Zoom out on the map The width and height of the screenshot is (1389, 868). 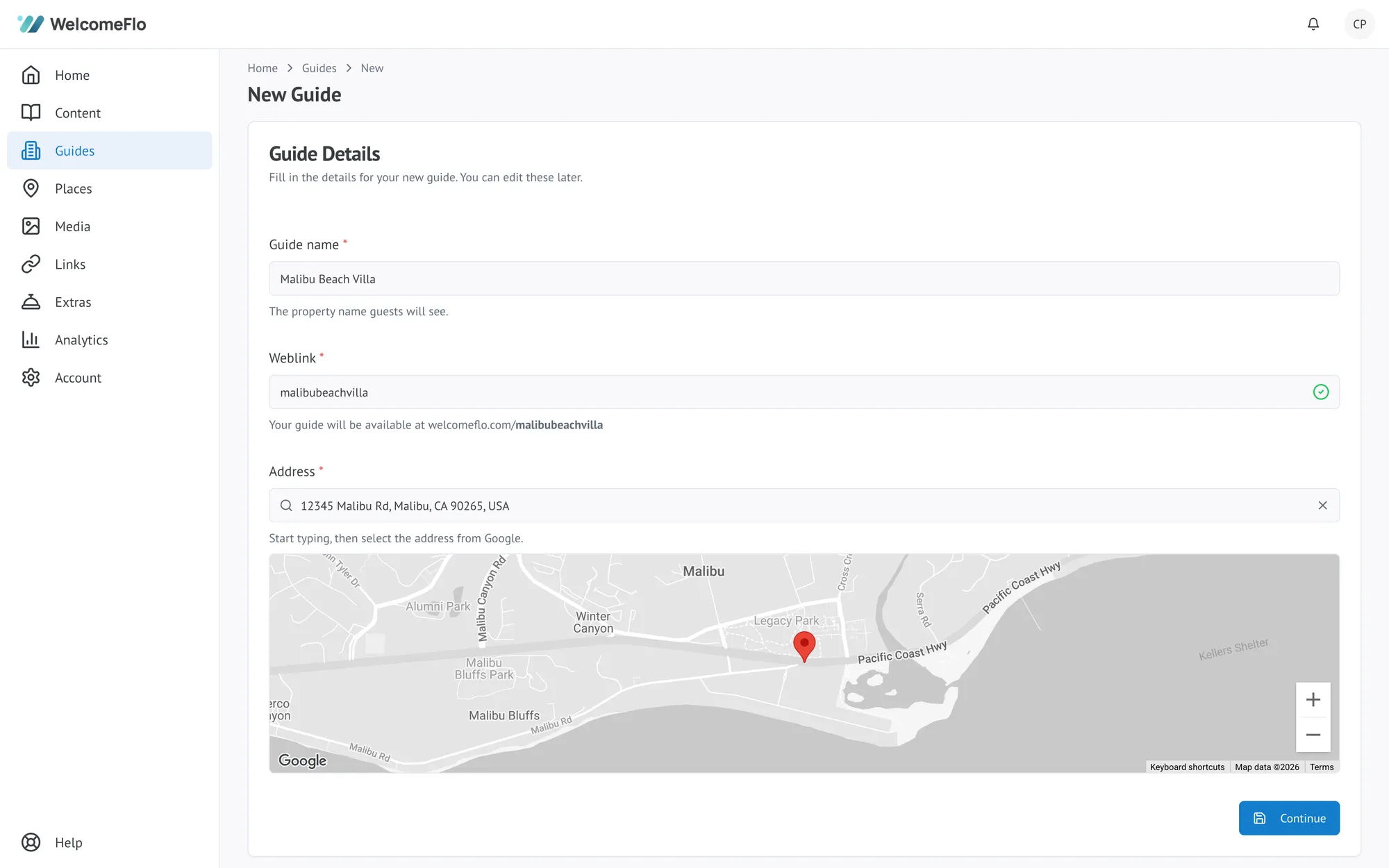tap(1313, 735)
